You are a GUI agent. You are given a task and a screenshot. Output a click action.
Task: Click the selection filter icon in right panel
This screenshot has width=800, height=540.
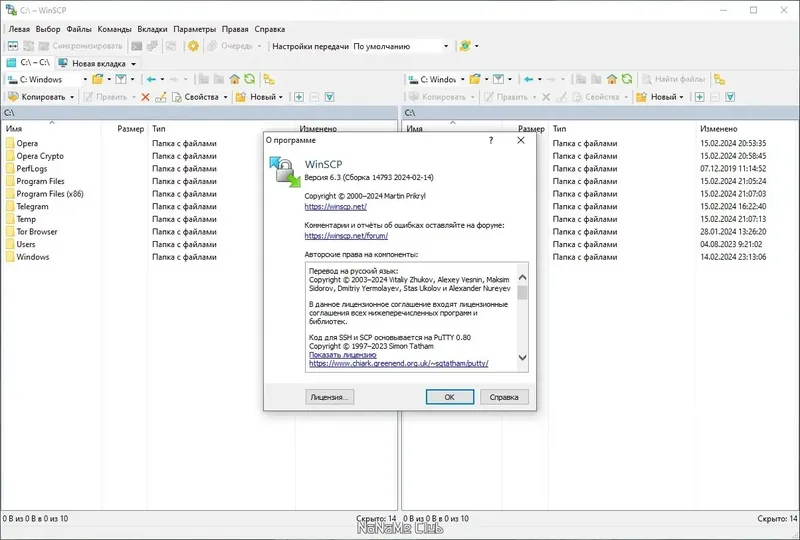730,97
